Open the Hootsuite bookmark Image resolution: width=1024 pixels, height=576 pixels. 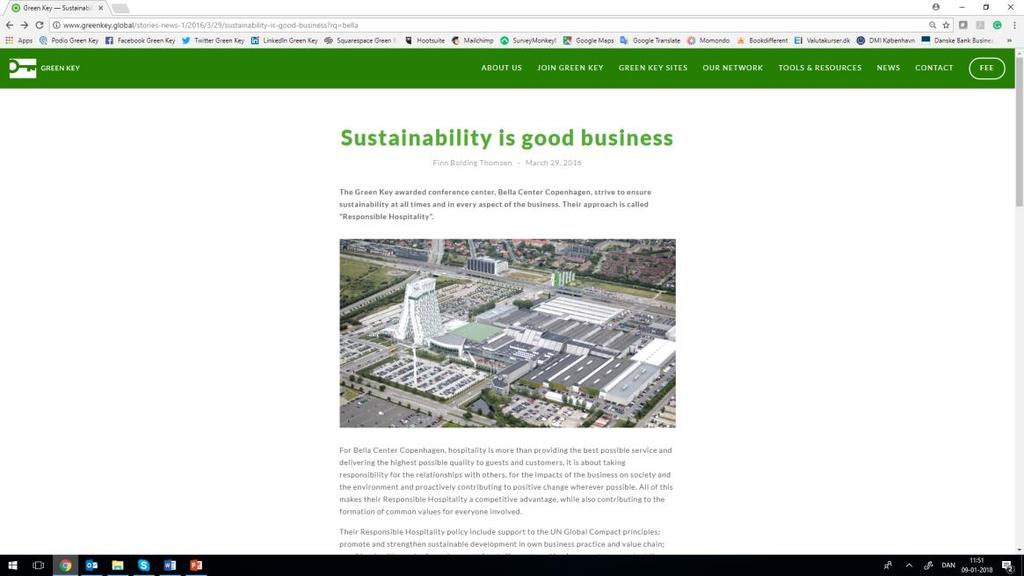(x=424, y=40)
